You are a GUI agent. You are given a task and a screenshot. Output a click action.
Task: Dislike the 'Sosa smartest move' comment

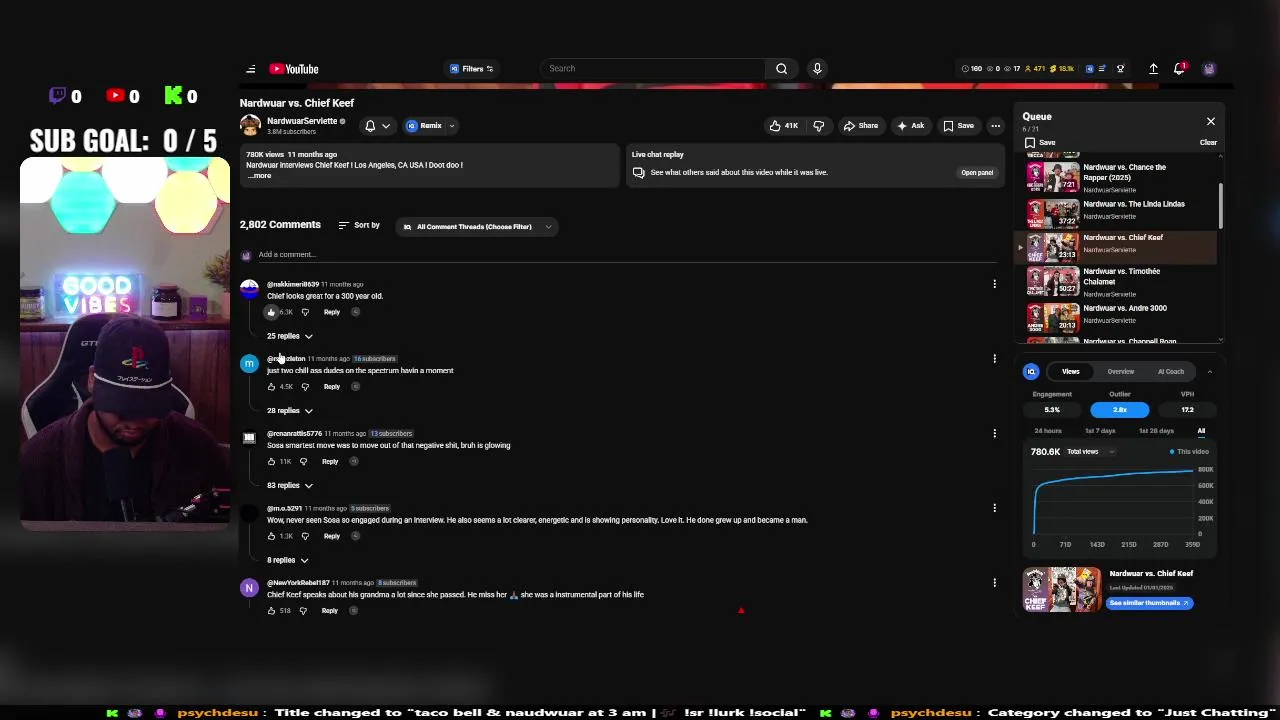pos(303,462)
